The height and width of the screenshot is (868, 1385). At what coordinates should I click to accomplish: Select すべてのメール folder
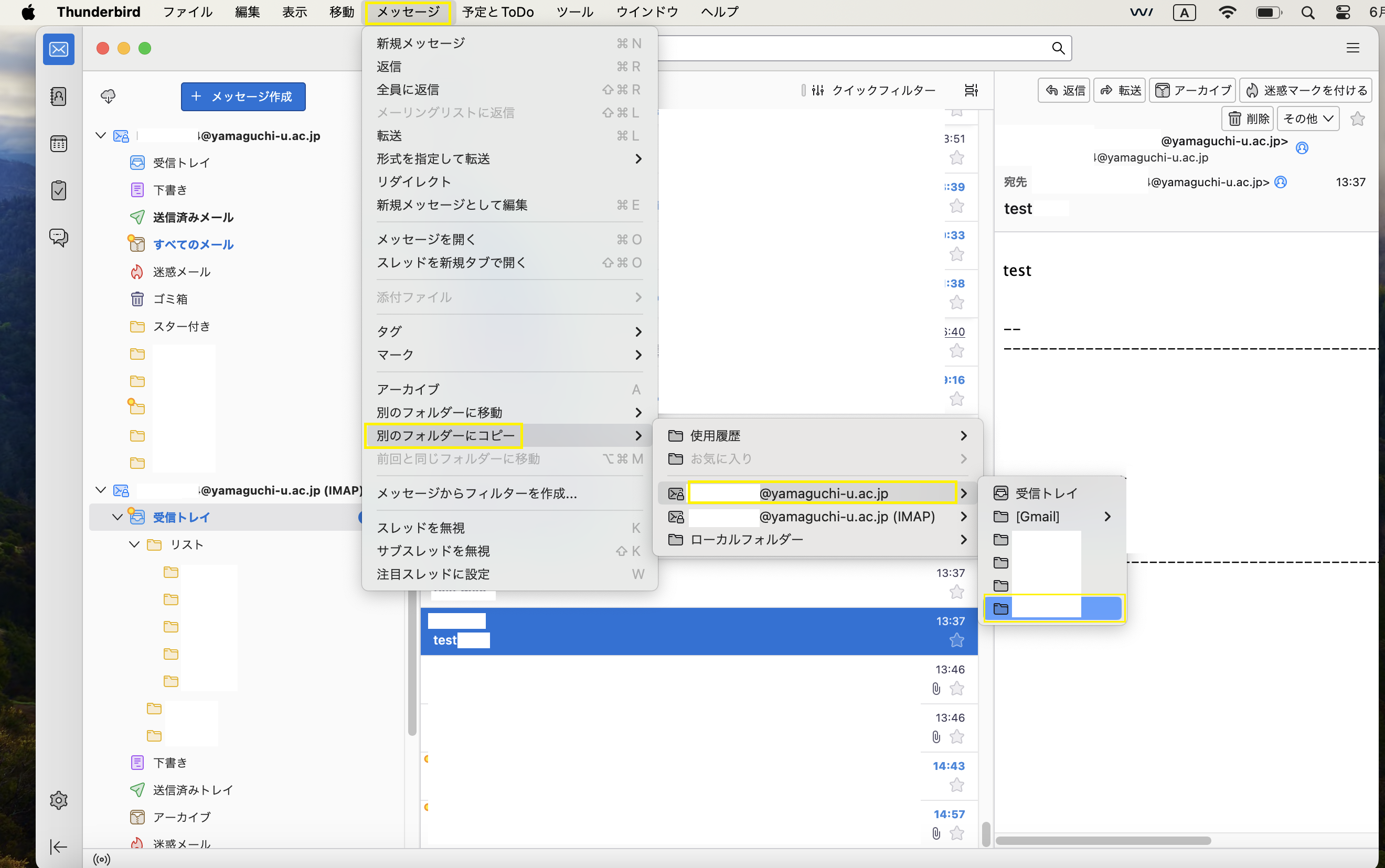pyautogui.click(x=193, y=244)
